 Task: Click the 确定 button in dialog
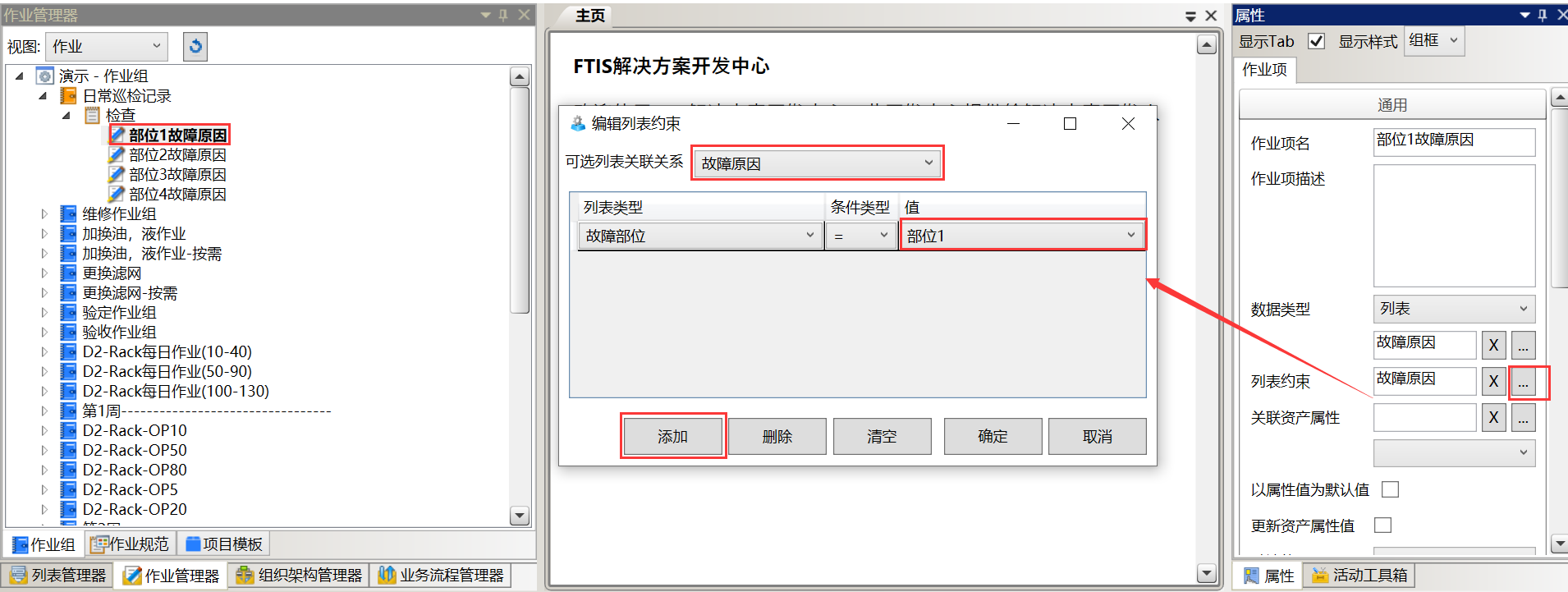pos(993,437)
